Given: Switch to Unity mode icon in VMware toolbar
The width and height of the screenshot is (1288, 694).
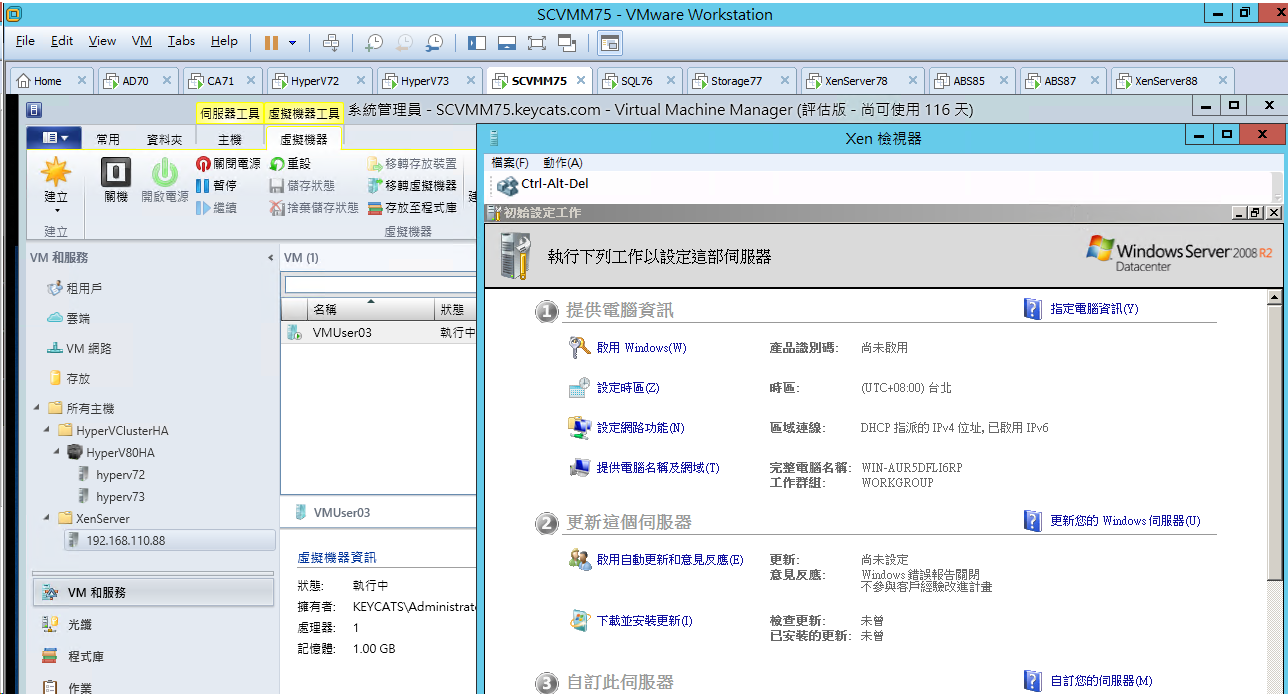Looking at the screenshot, I should (x=567, y=42).
